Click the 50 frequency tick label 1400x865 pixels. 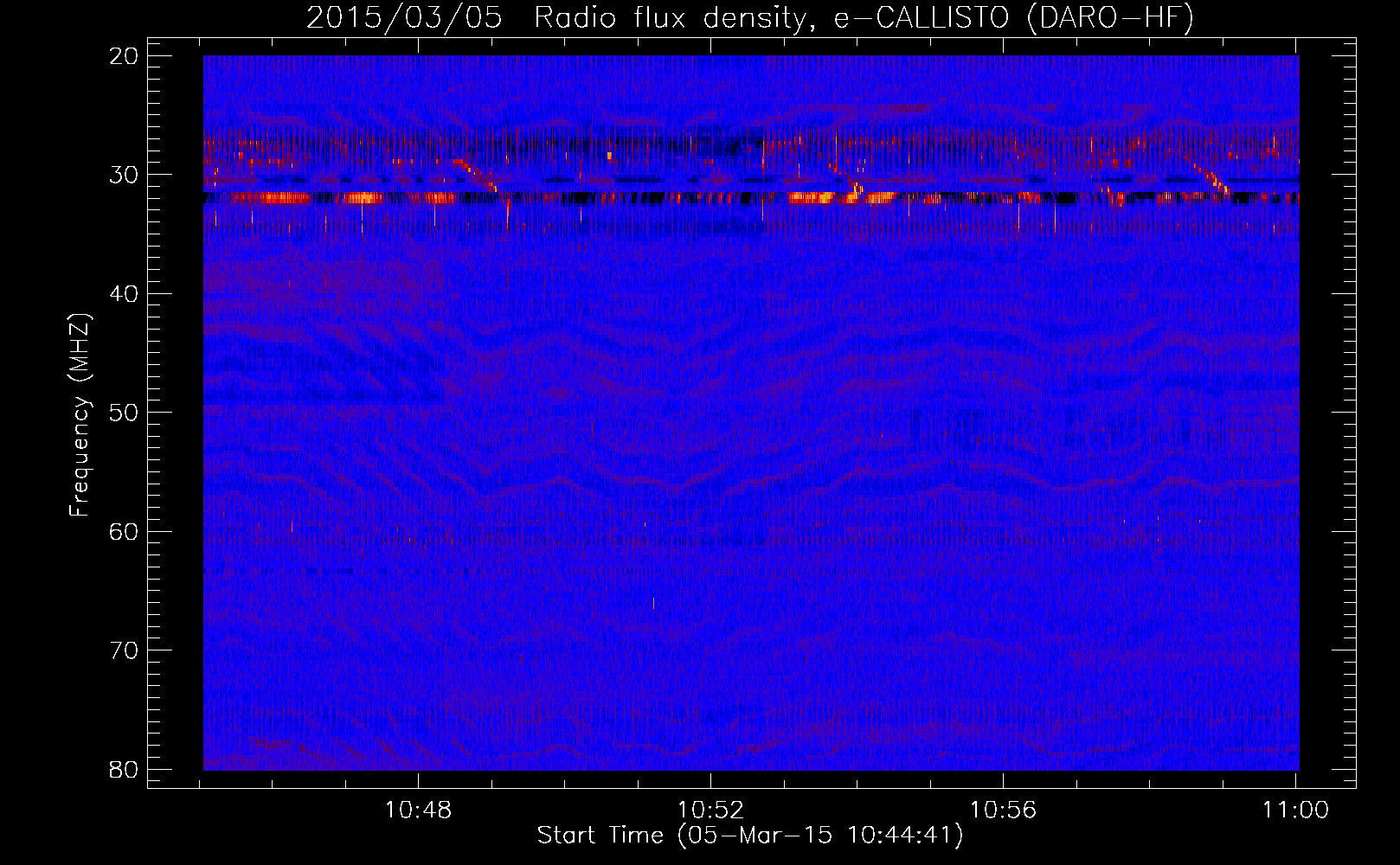tap(125, 413)
